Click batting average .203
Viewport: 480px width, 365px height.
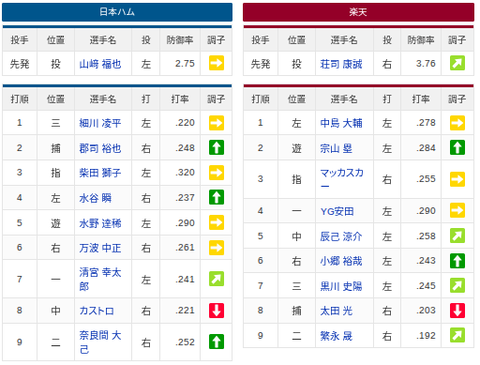pyautogui.click(x=426, y=310)
